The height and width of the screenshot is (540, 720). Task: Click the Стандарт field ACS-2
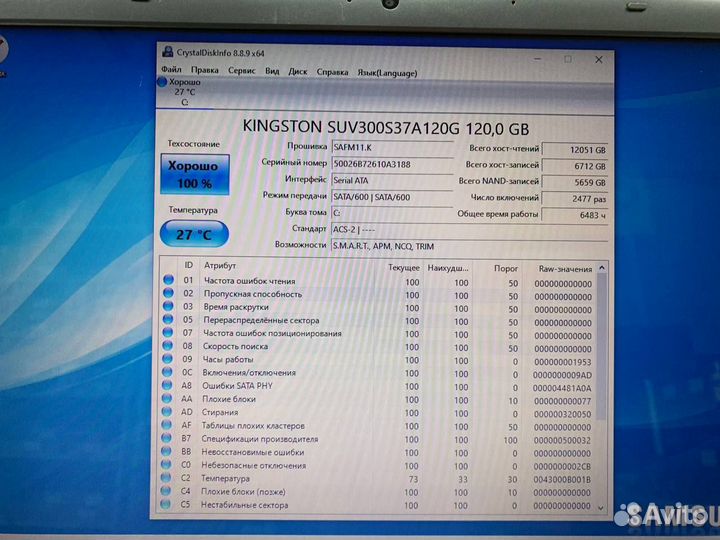point(469,229)
